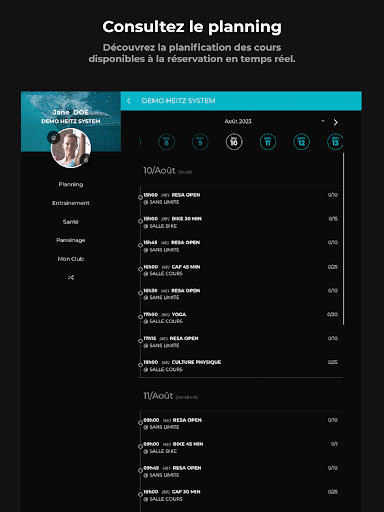The height and width of the screenshot is (512, 384).
Task: Select day 9 circle in calendar
Action: tap(200, 142)
